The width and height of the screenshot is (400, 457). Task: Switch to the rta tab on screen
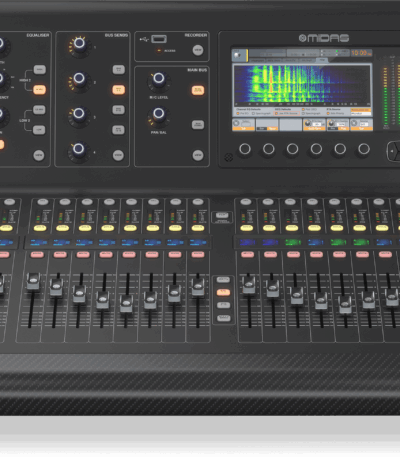(x=322, y=60)
